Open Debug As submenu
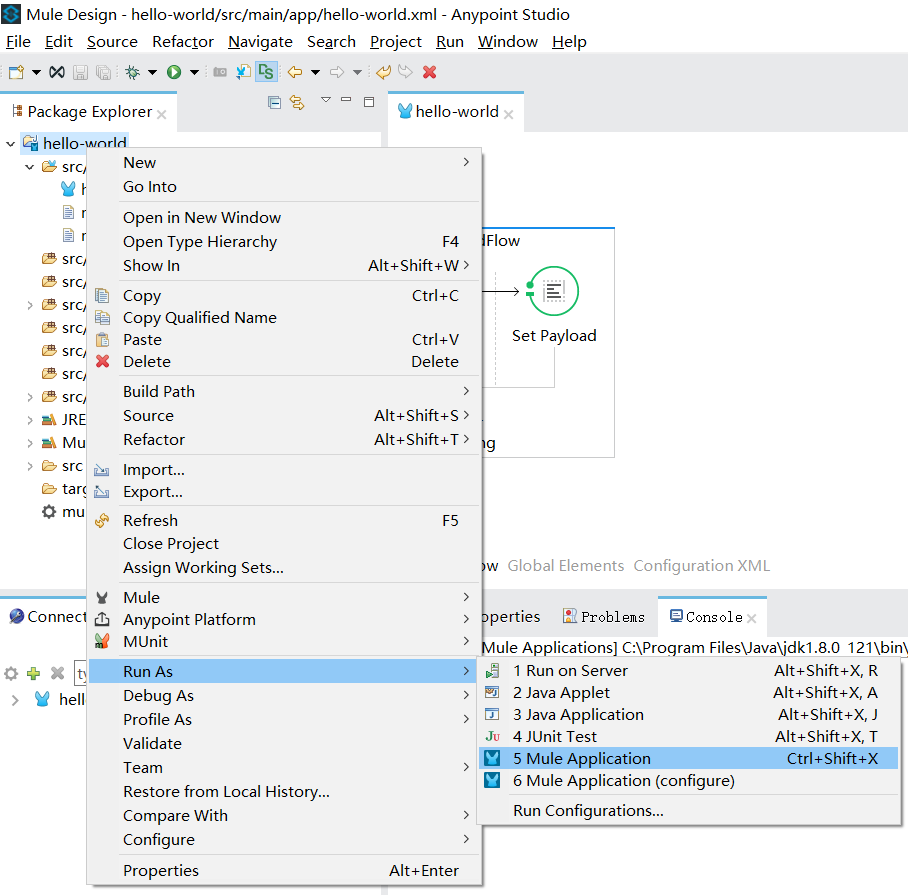 (x=285, y=695)
